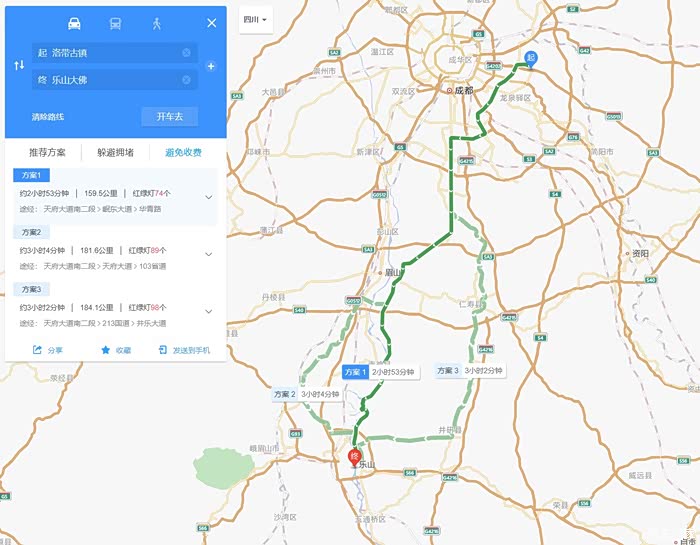The image size is (700, 545).
Task: Clear the 洛带古镇 start field
Action: [186, 53]
